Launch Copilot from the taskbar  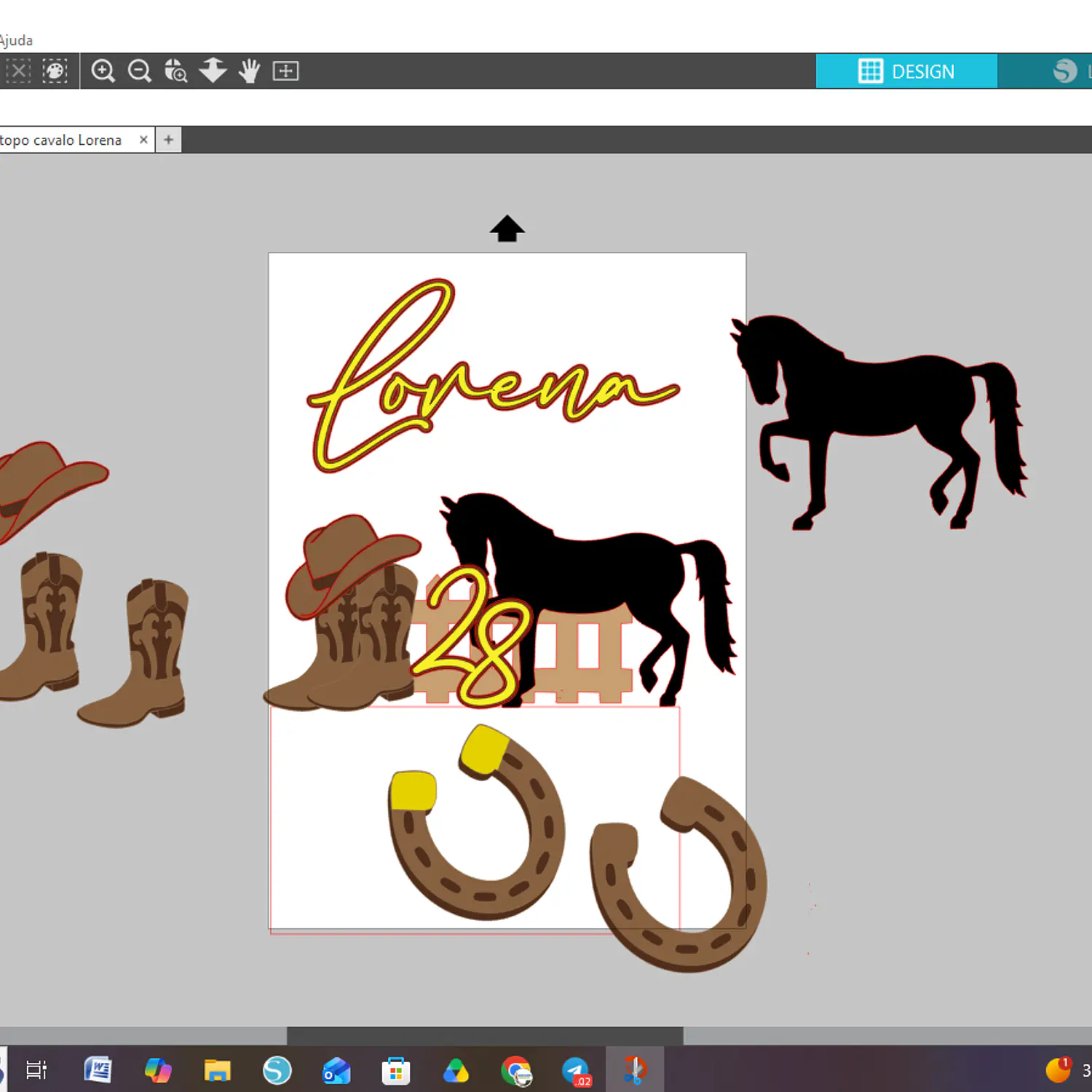pyautogui.click(x=157, y=1070)
